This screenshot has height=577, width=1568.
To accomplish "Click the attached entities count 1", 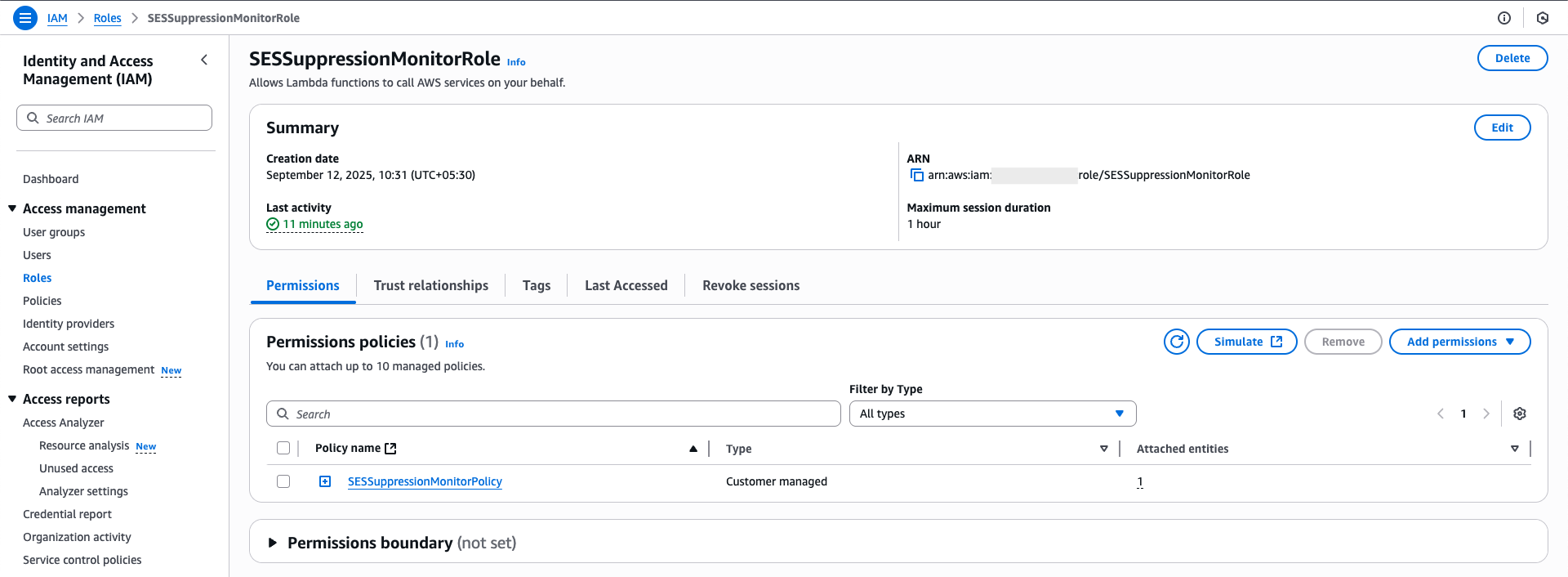I will coord(1140,481).
